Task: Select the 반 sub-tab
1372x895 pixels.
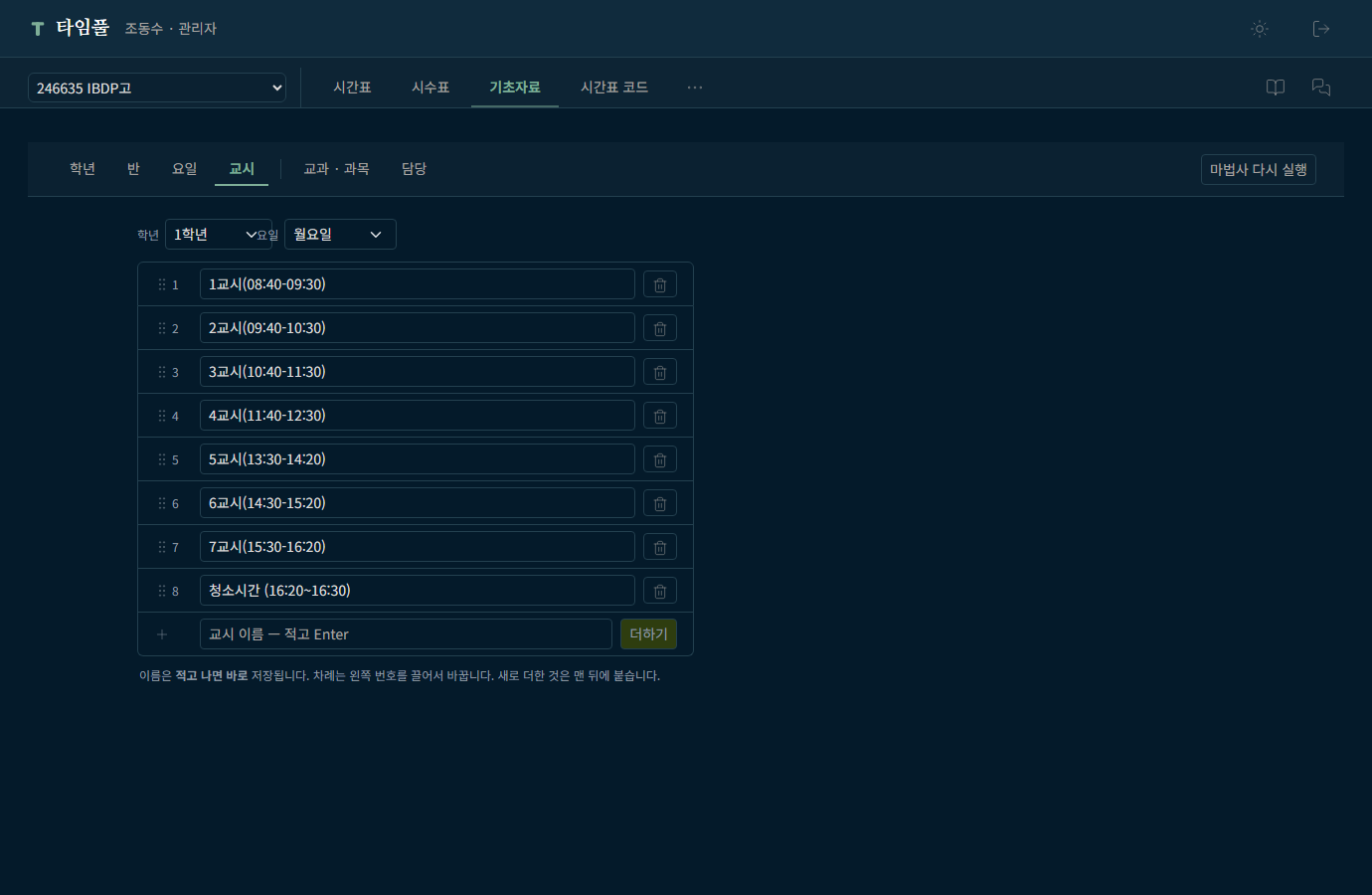Action: tap(133, 169)
